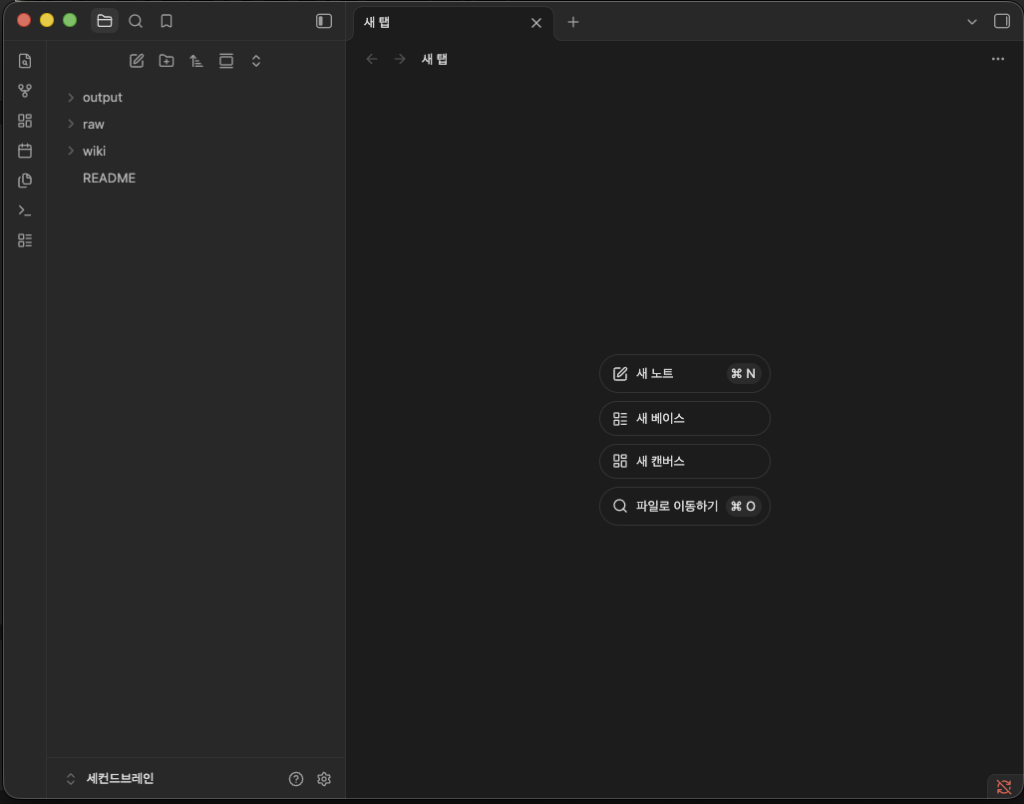
Task: Open the tab list dropdown arrow
Action: tap(972, 22)
